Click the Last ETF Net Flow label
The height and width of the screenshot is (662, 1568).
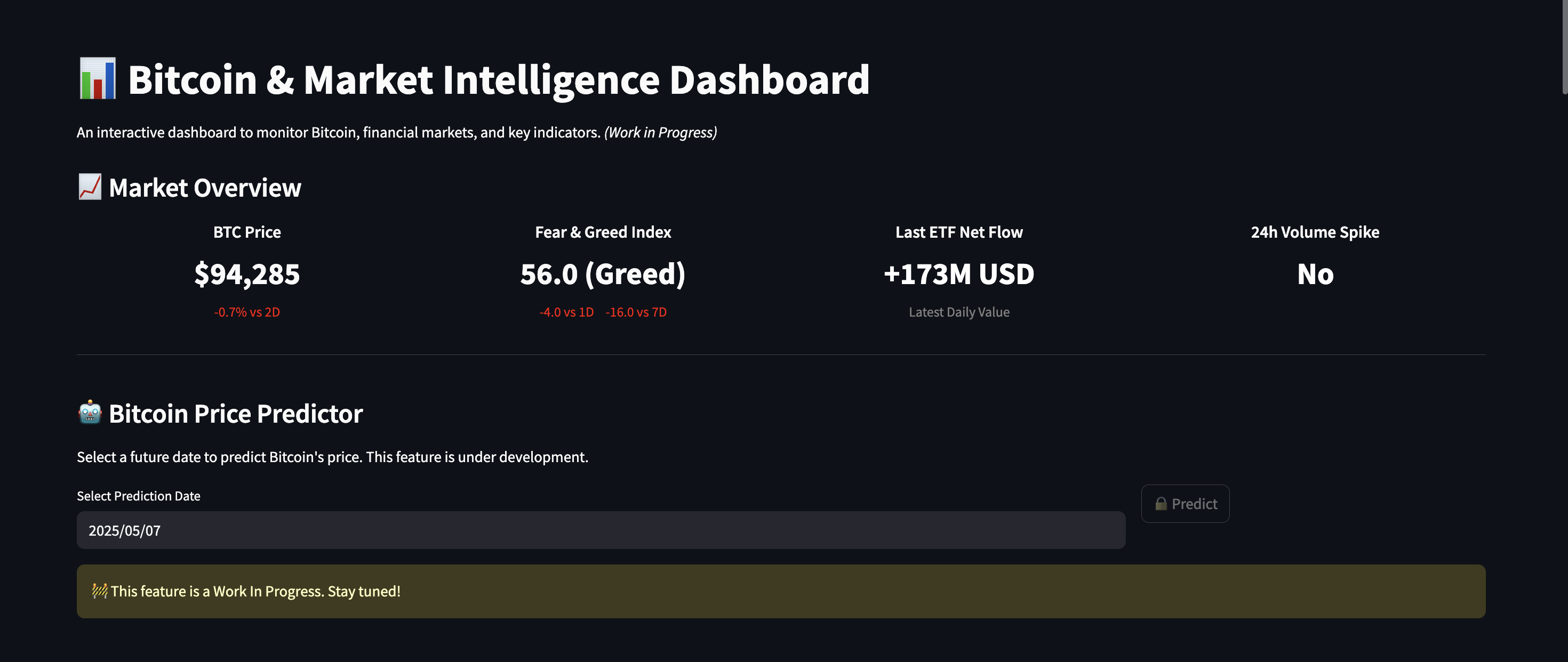click(x=959, y=232)
